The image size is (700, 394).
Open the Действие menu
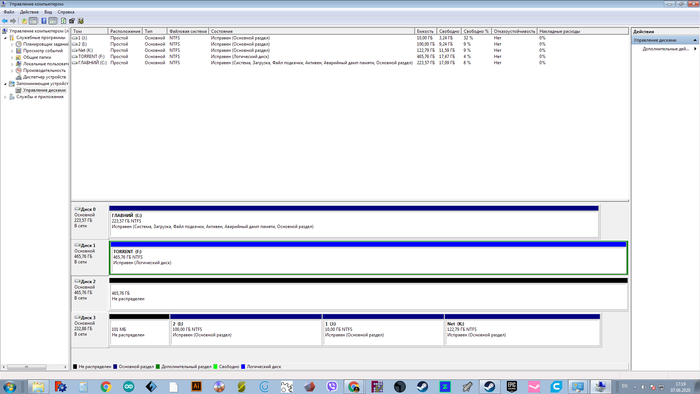[29, 12]
